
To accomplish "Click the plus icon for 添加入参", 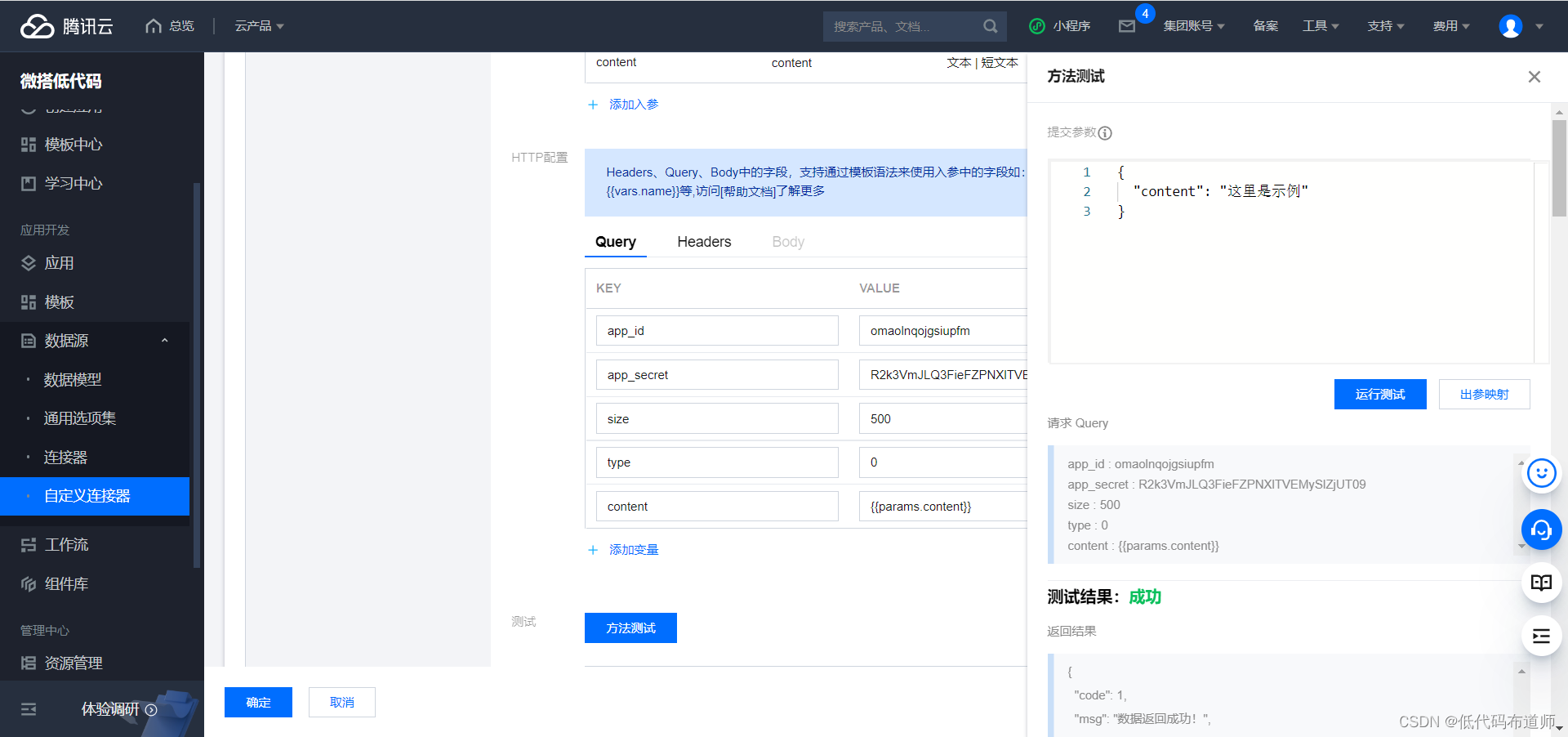I will 593,105.
